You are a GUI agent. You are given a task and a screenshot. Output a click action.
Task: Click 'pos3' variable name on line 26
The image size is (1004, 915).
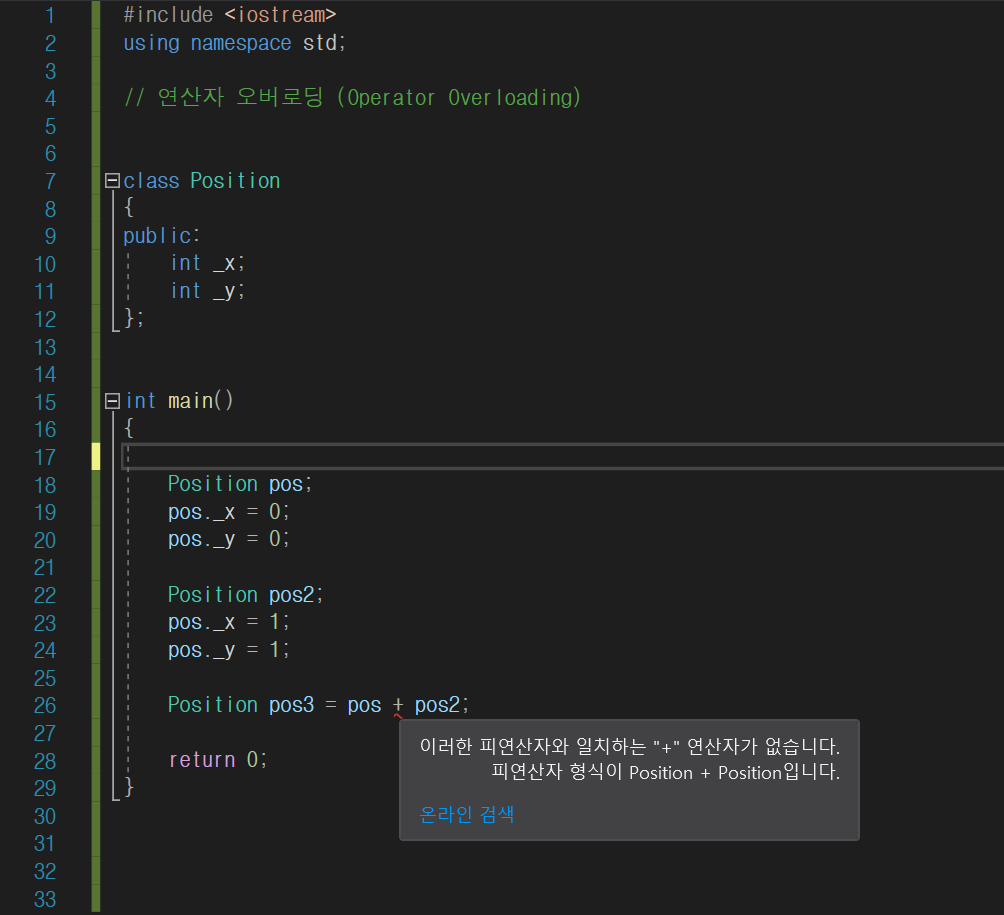291,705
